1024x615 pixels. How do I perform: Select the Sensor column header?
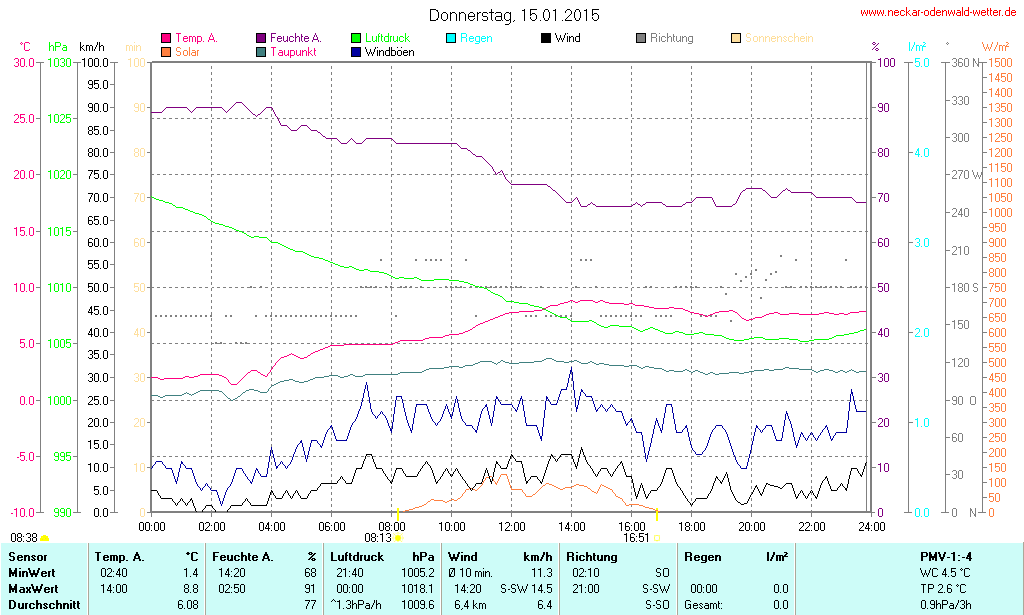click(x=26, y=556)
